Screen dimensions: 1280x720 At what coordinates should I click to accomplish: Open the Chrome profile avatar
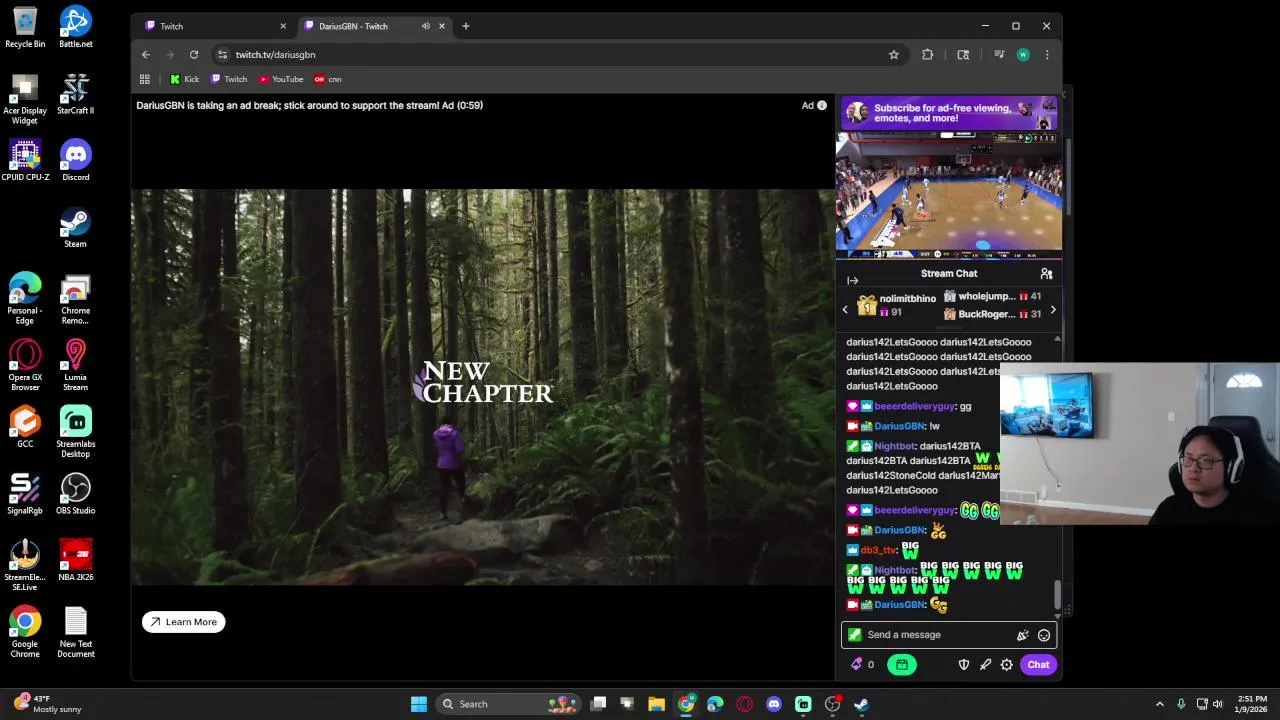pos(1023,55)
